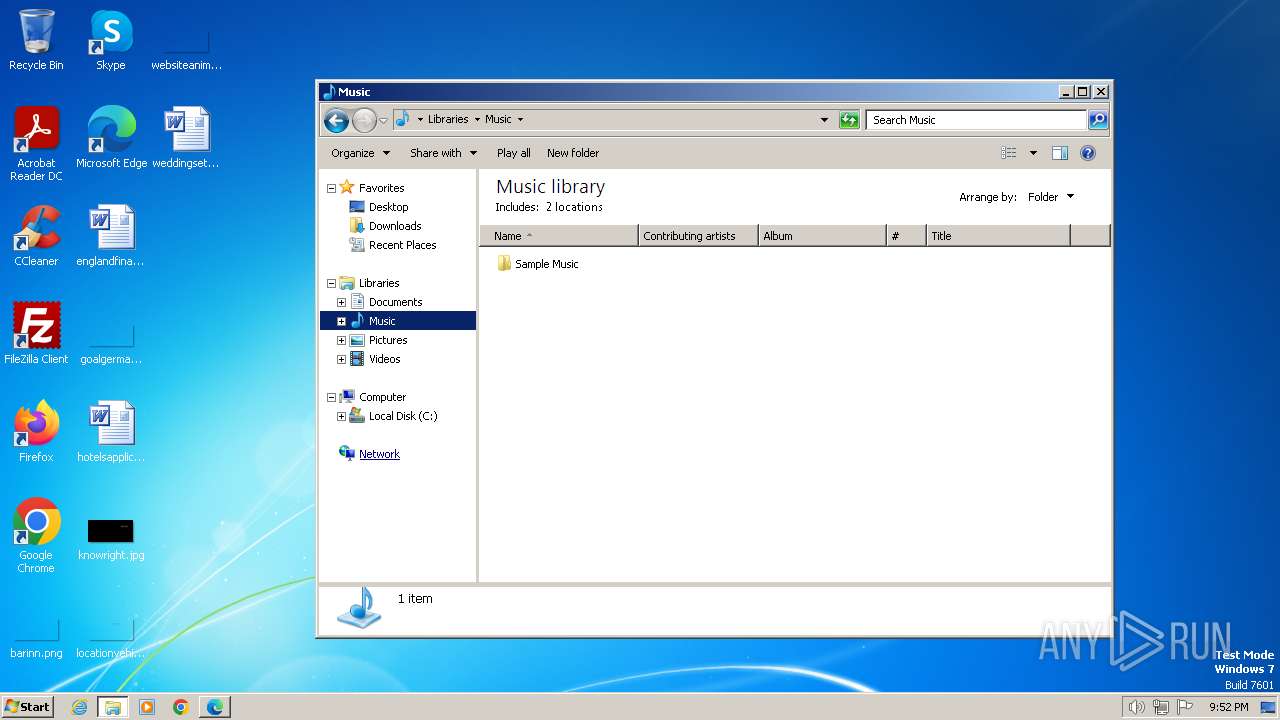Open CCleaner desktop shortcut
1280x720 pixels.
(36, 235)
